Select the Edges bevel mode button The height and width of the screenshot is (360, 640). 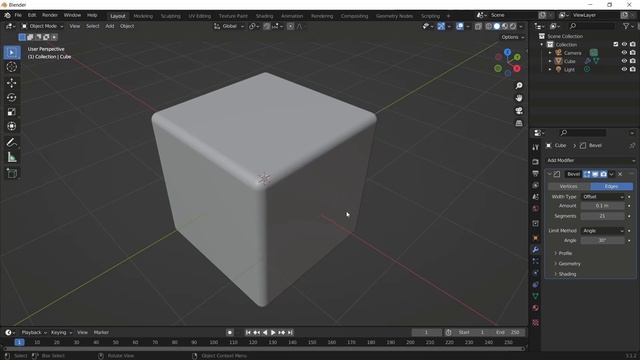click(x=611, y=186)
